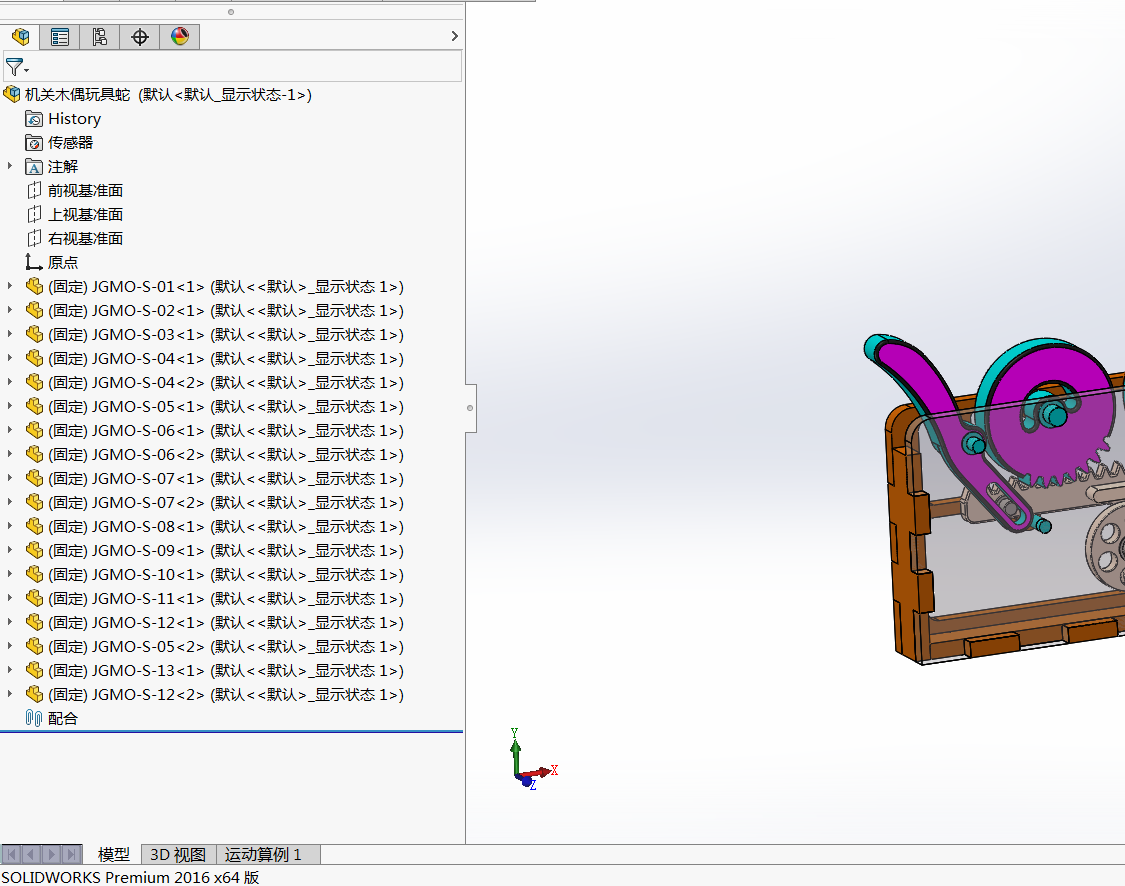Expand component JGMO-S-01<1>
Image resolution: width=1125 pixels, height=886 pixels.
[9, 286]
